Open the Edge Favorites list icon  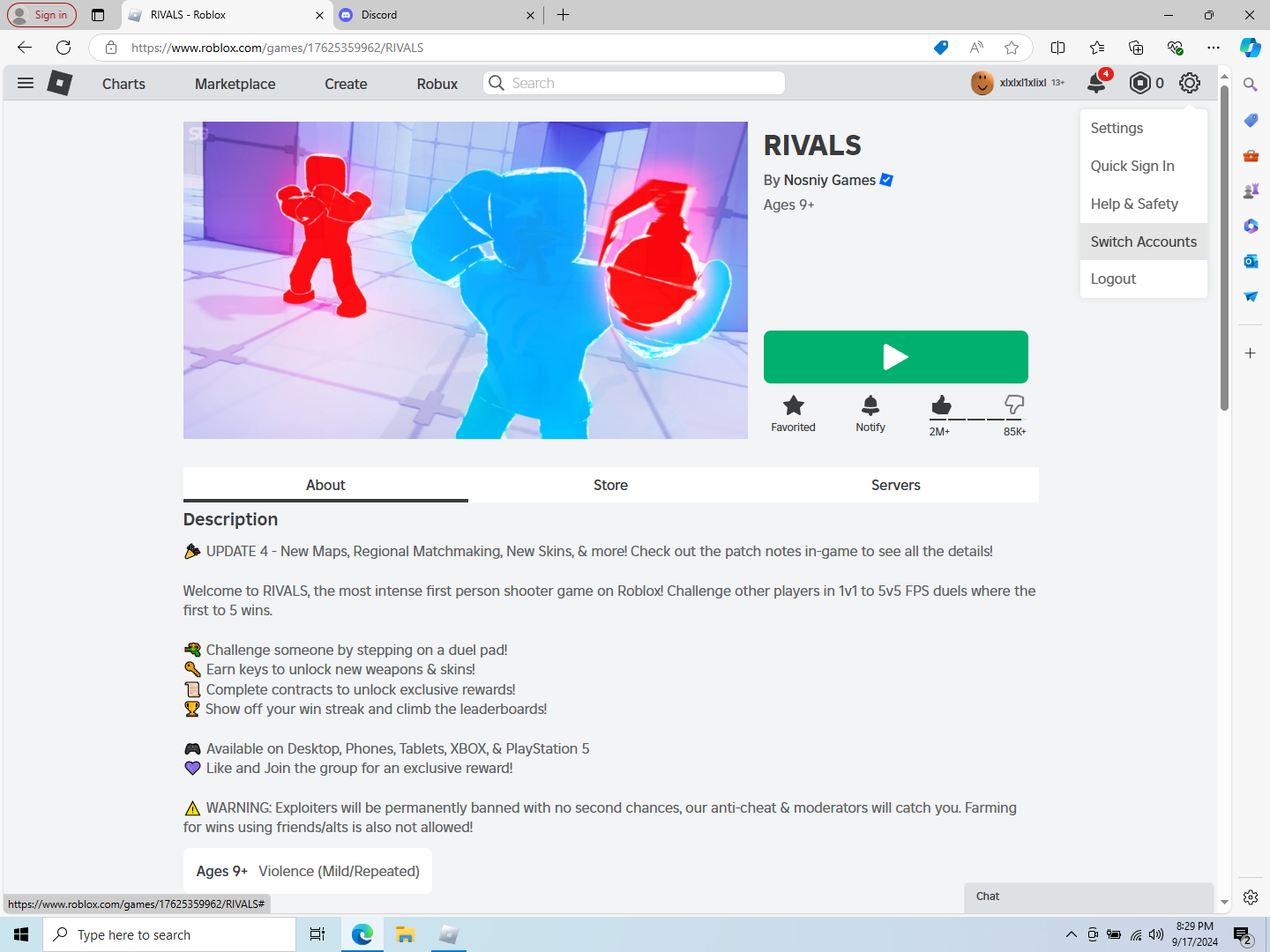point(1097,48)
